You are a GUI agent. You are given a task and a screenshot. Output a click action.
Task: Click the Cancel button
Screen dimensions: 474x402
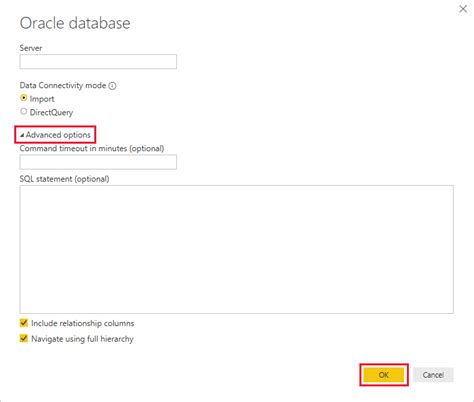(x=433, y=375)
